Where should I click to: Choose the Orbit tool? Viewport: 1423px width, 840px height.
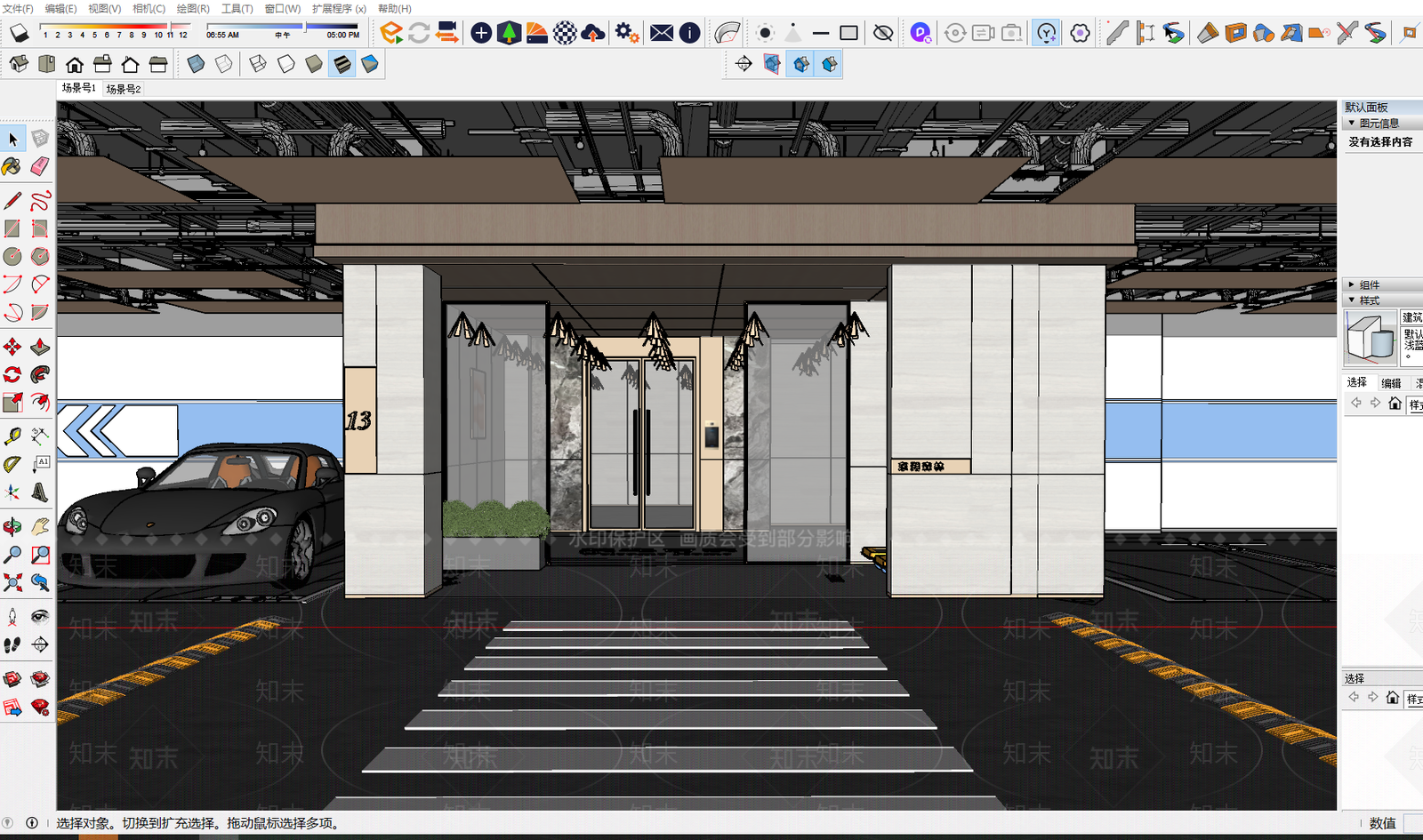12,527
